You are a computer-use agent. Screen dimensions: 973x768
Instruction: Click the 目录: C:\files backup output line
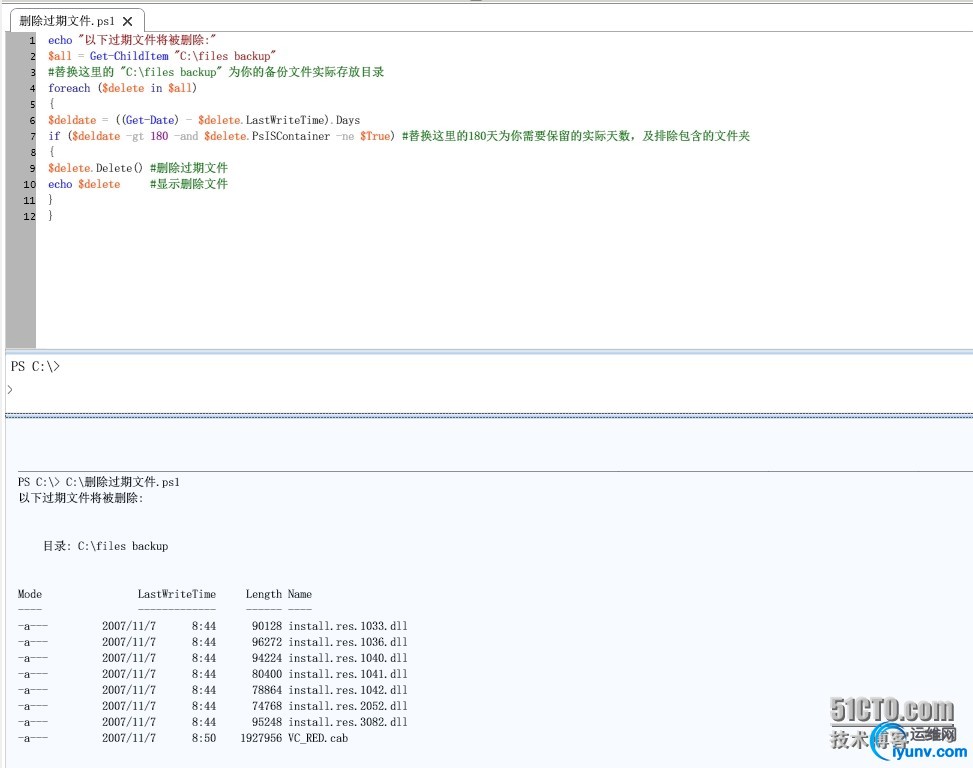click(x=105, y=547)
